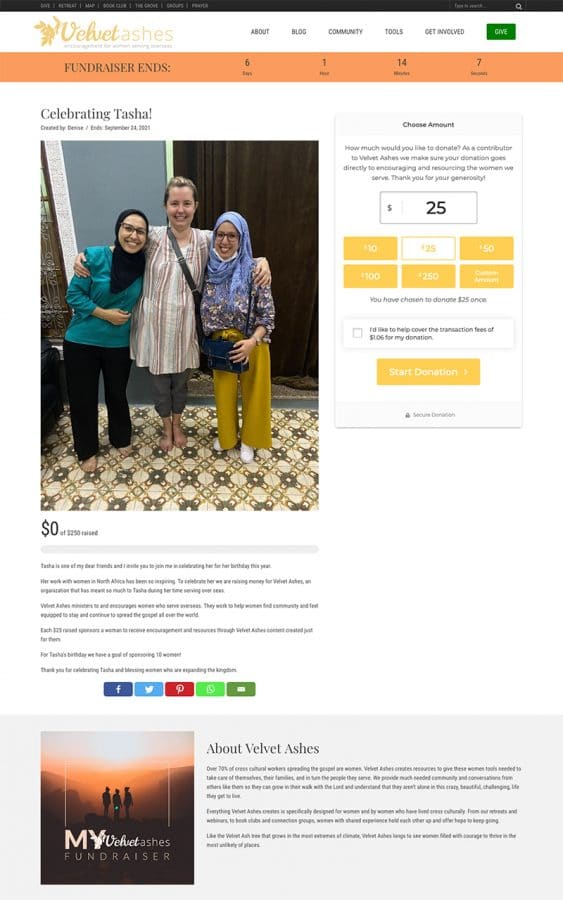The width and height of the screenshot is (563, 900).
Task: Pin the page with the Pinterest icon
Action: 180,689
